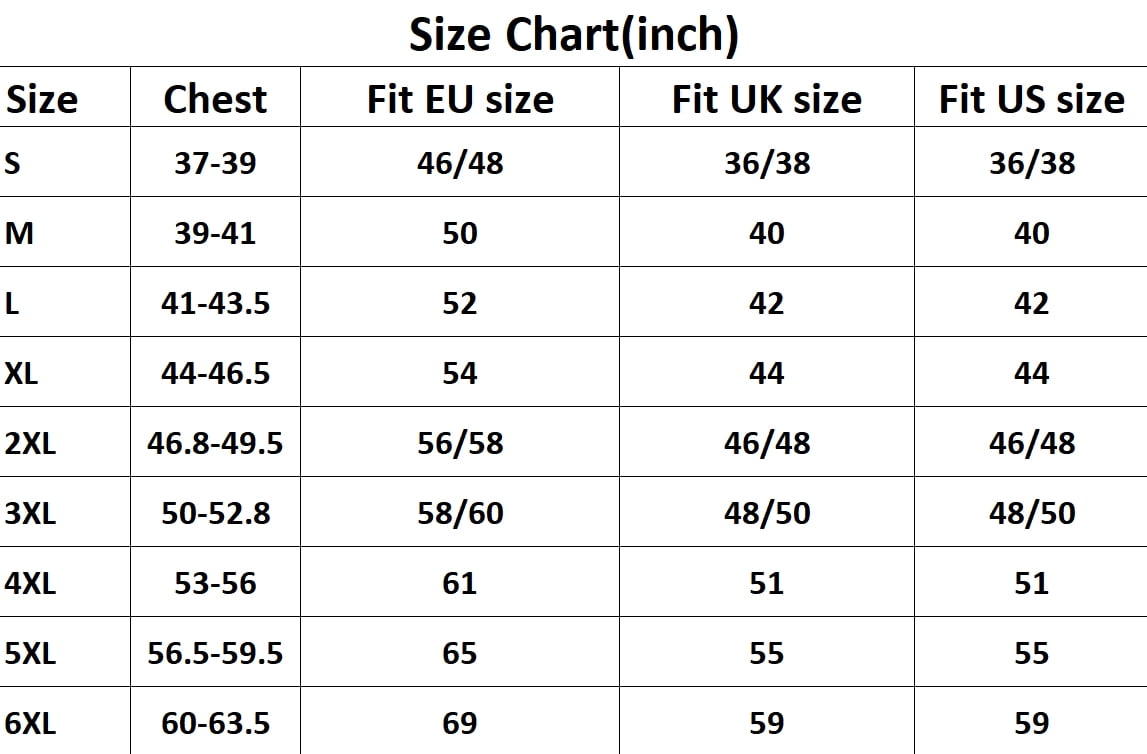The width and height of the screenshot is (1147, 754).
Task: Click chest value 41-43.5
Action: (x=215, y=303)
